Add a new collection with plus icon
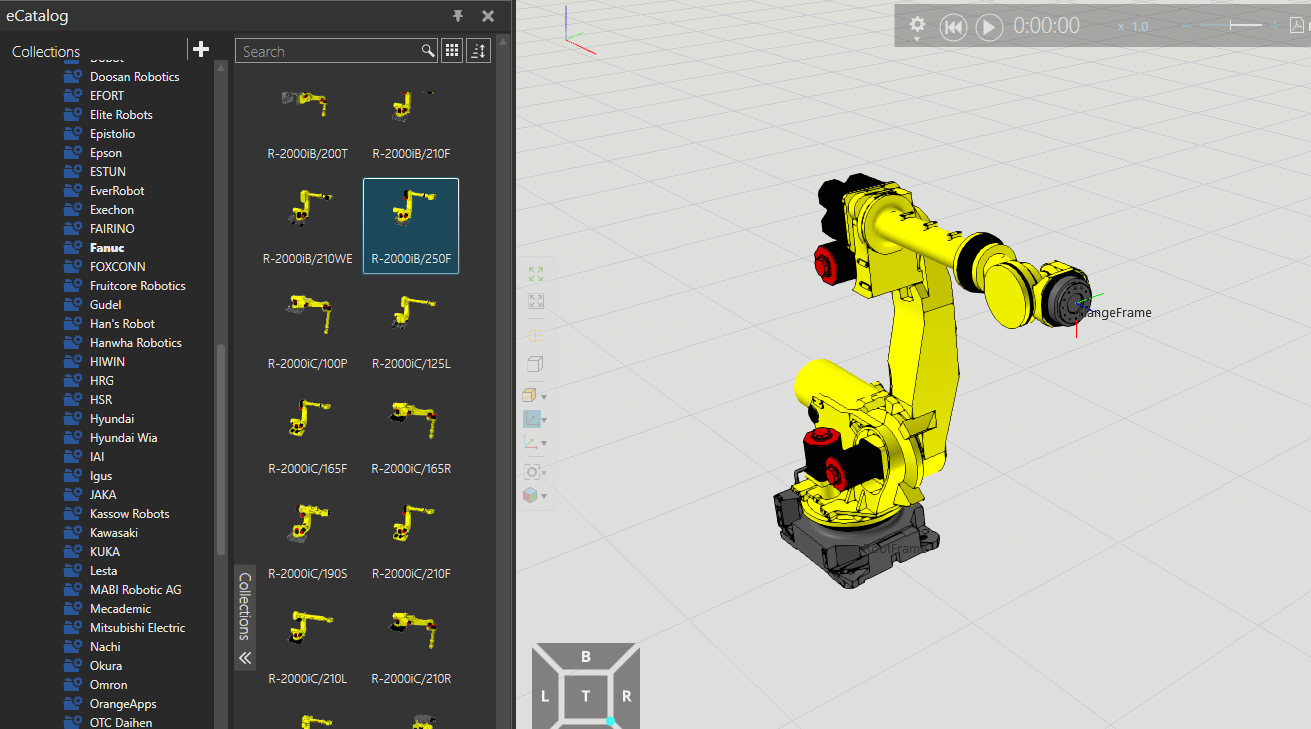 (201, 50)
